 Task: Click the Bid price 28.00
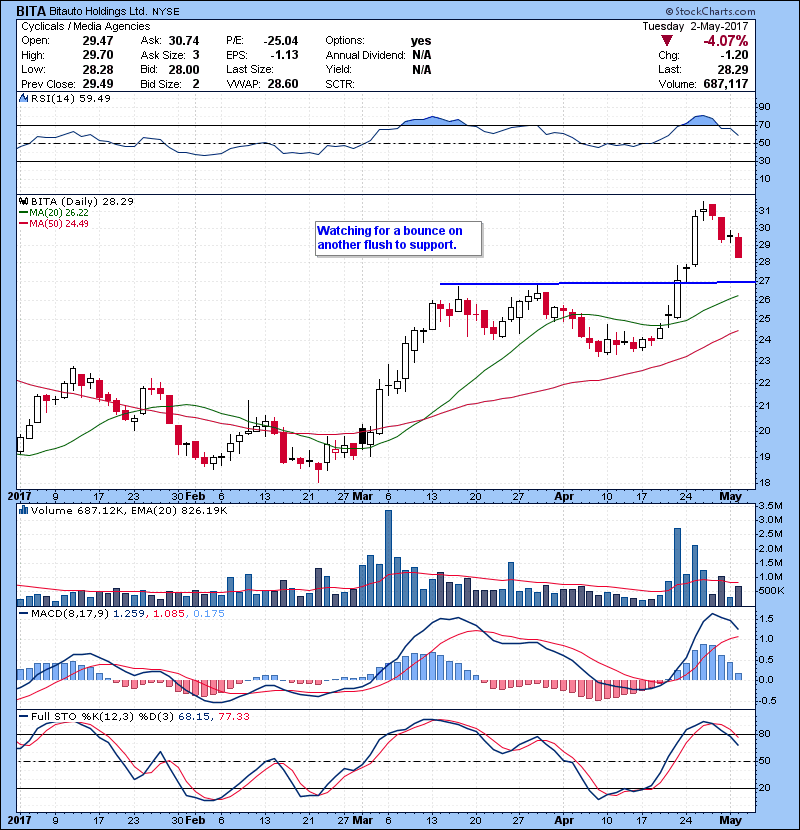(x=184, y=69)
